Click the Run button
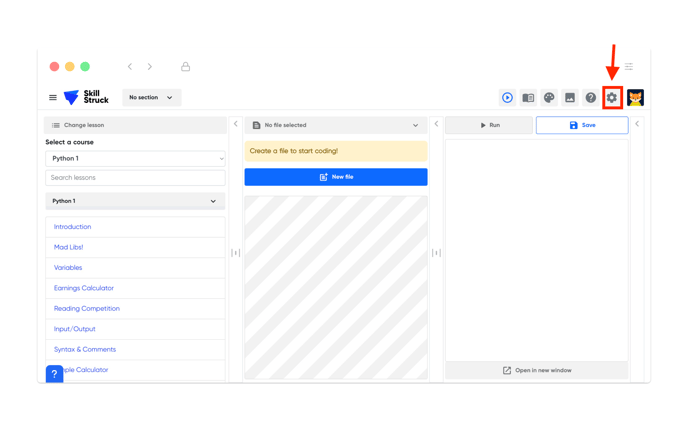 [489, 125]
